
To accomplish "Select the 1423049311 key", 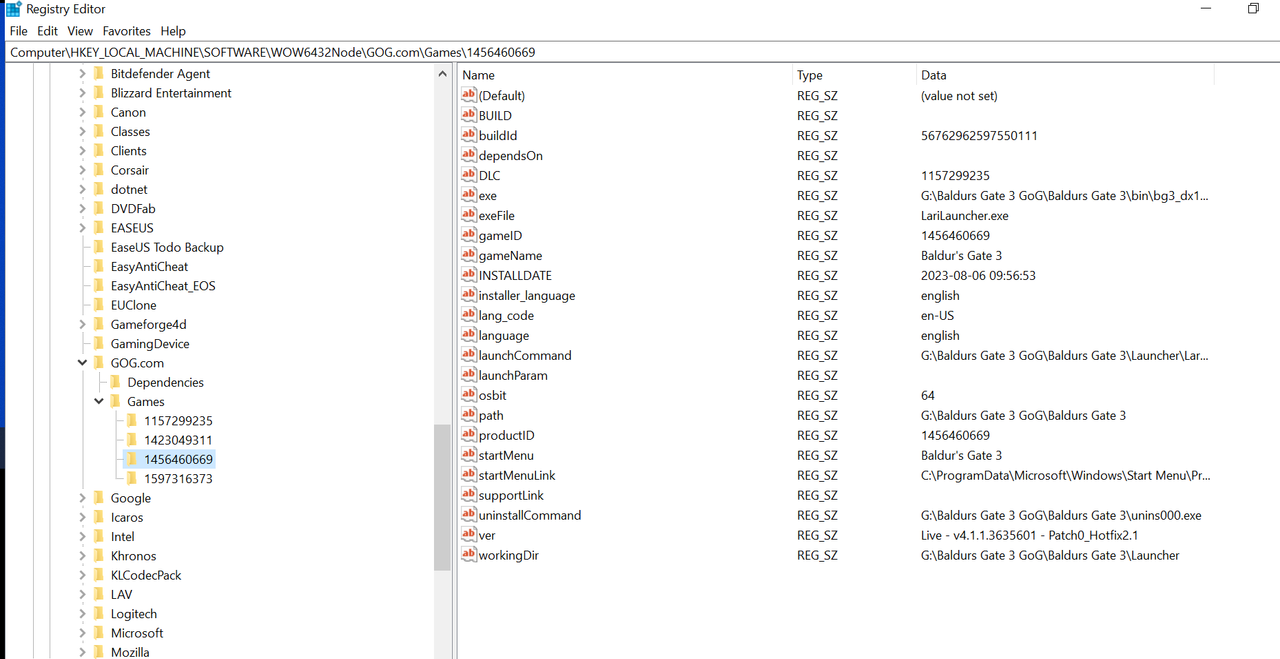I will click(178, 440).
